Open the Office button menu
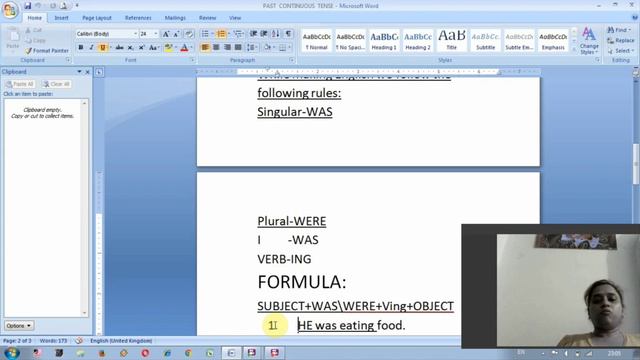 point(9,10)
